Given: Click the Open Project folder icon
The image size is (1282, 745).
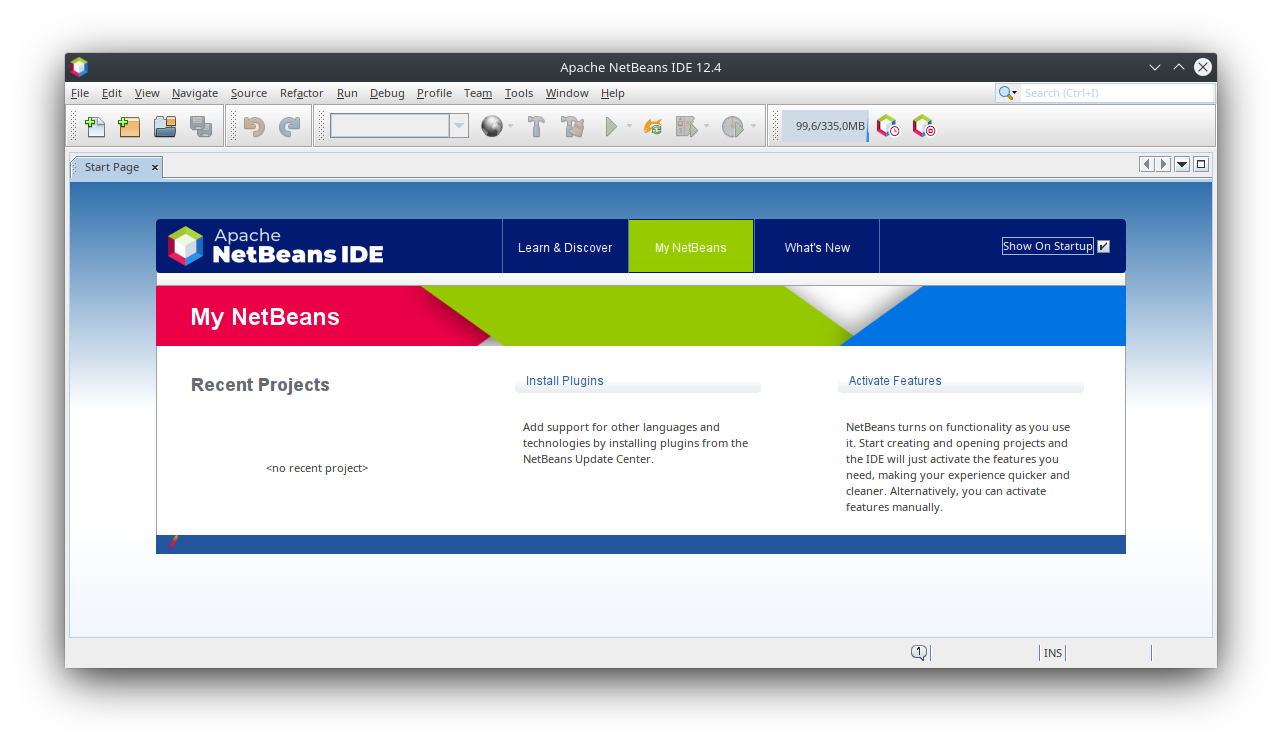Looking at the screenshot, I should 165,127.
